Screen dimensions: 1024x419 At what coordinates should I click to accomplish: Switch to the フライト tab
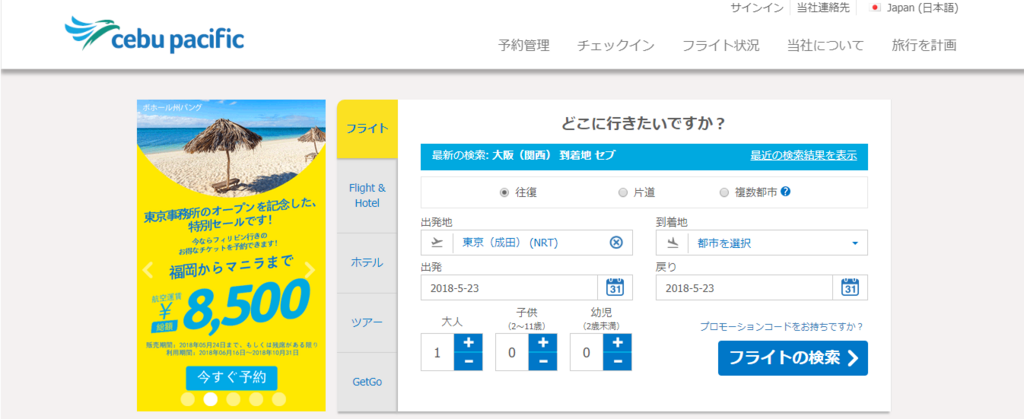pyautogui.click(x=367, y=129)
